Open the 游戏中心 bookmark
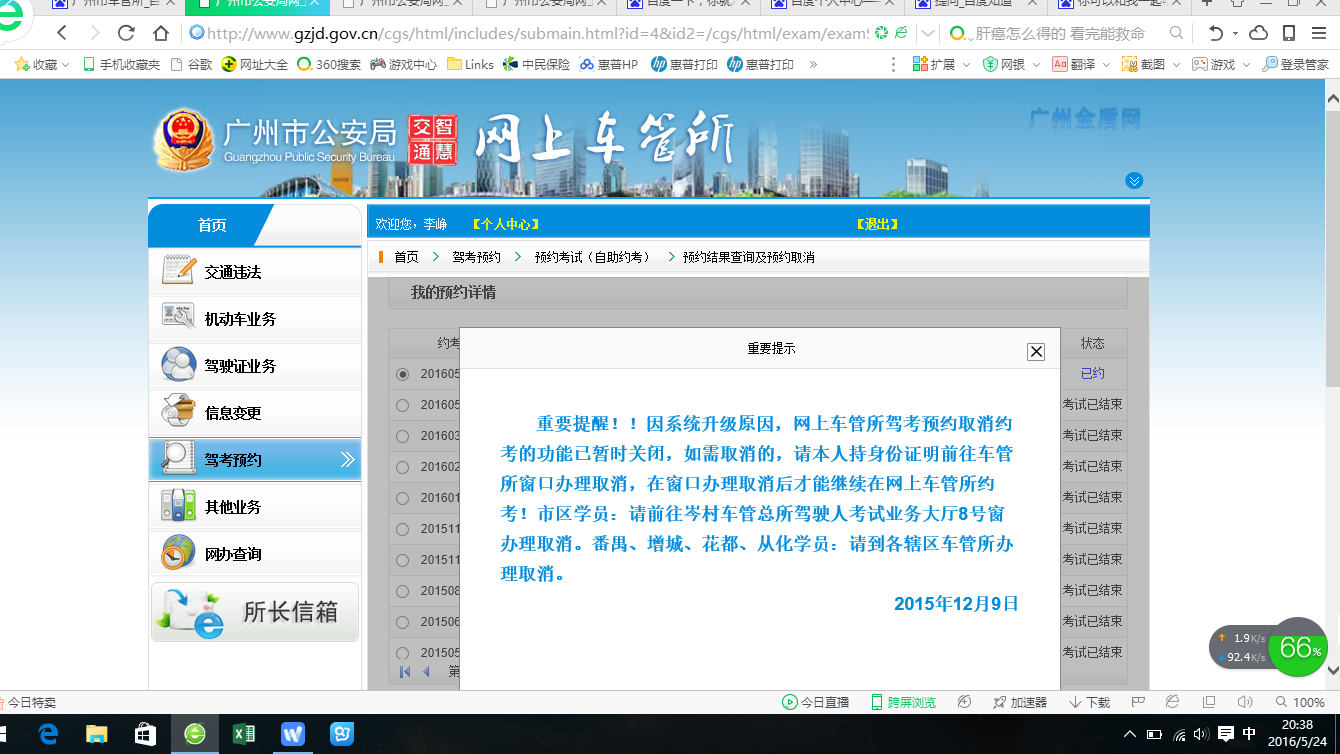Image resolution: width=1340 pixels, height=754 pixels. pos(403,64)
